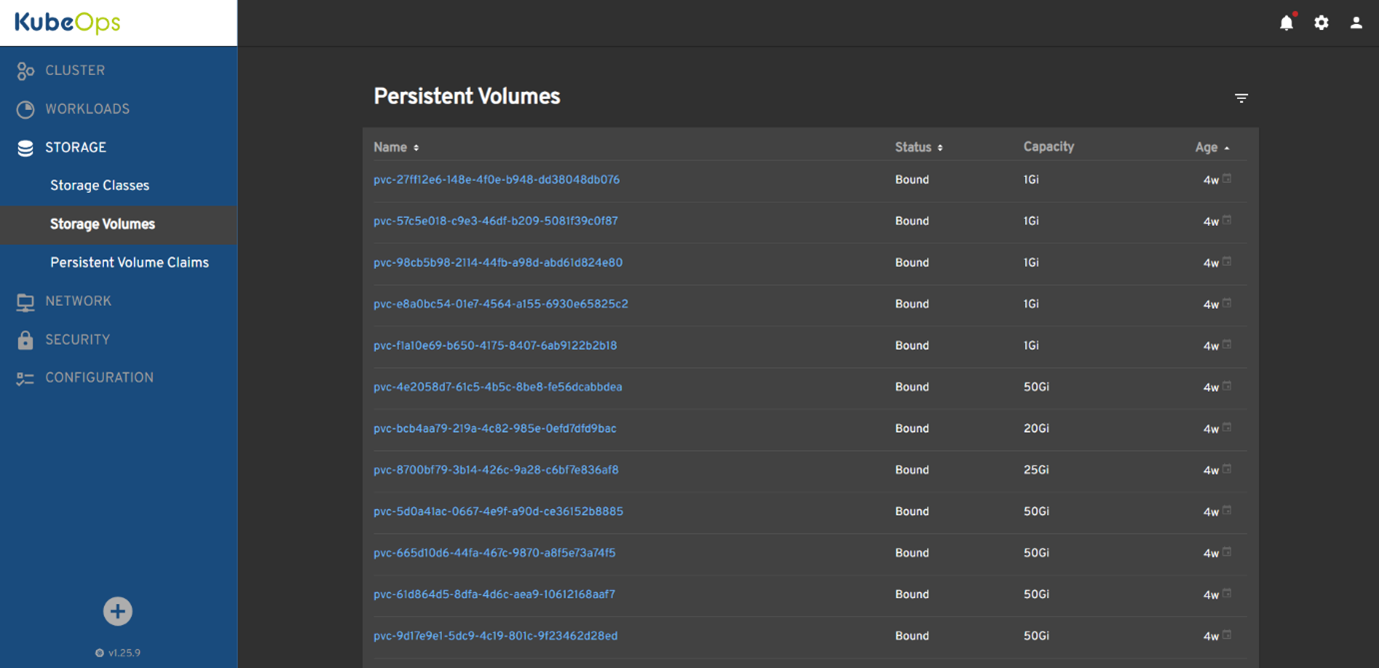Click the Configuration checklist icon

[25, 378]
